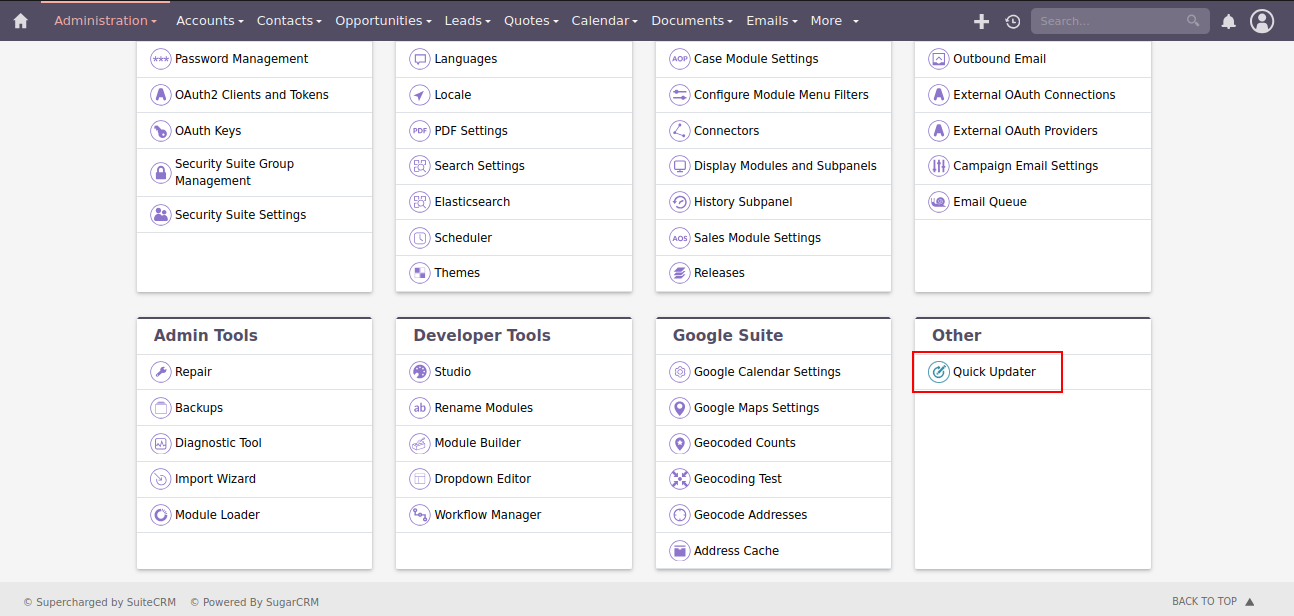Click the Security Suite Settings icon

tap(160, 215)
